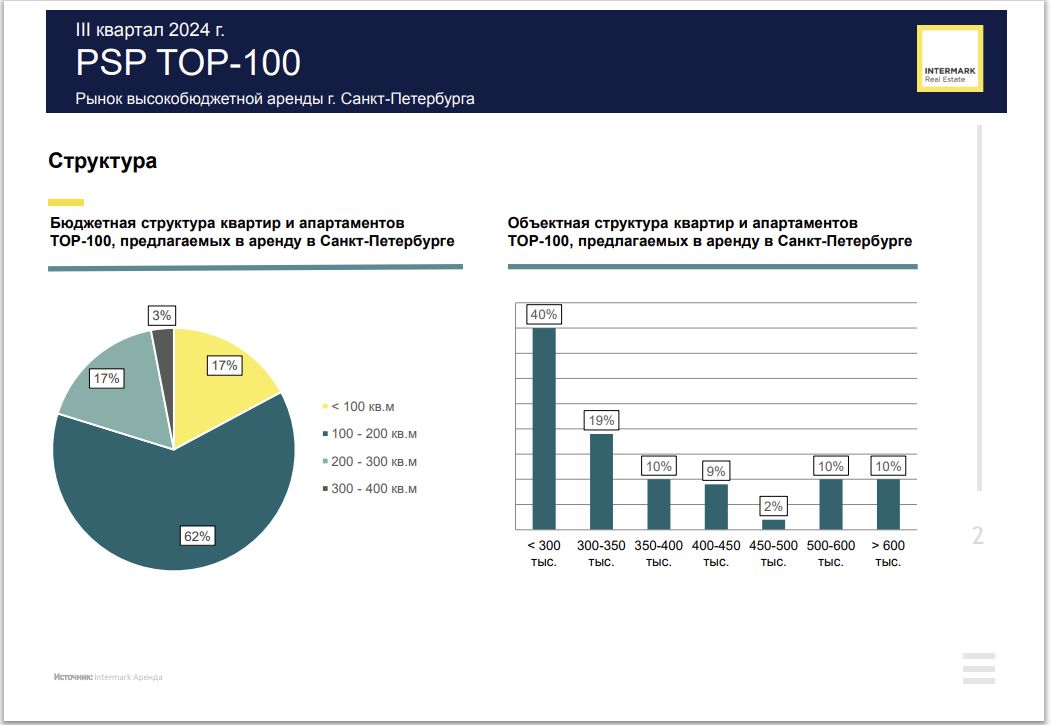Click the "3%" pie label
Image resolution: width=1051 pixels, height=725 pixels.
[162, 316]
